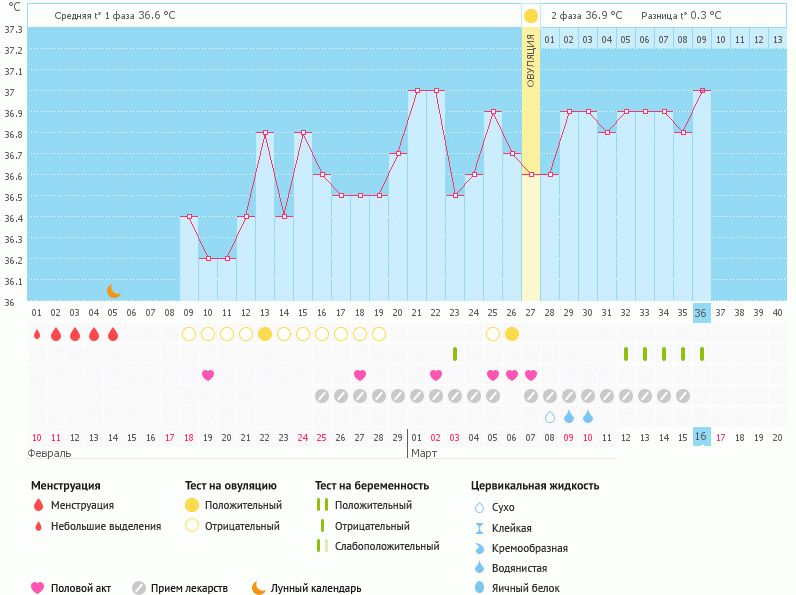
Task: Click the Отрицательный ovulation legend circle
Action: point(191,525)
